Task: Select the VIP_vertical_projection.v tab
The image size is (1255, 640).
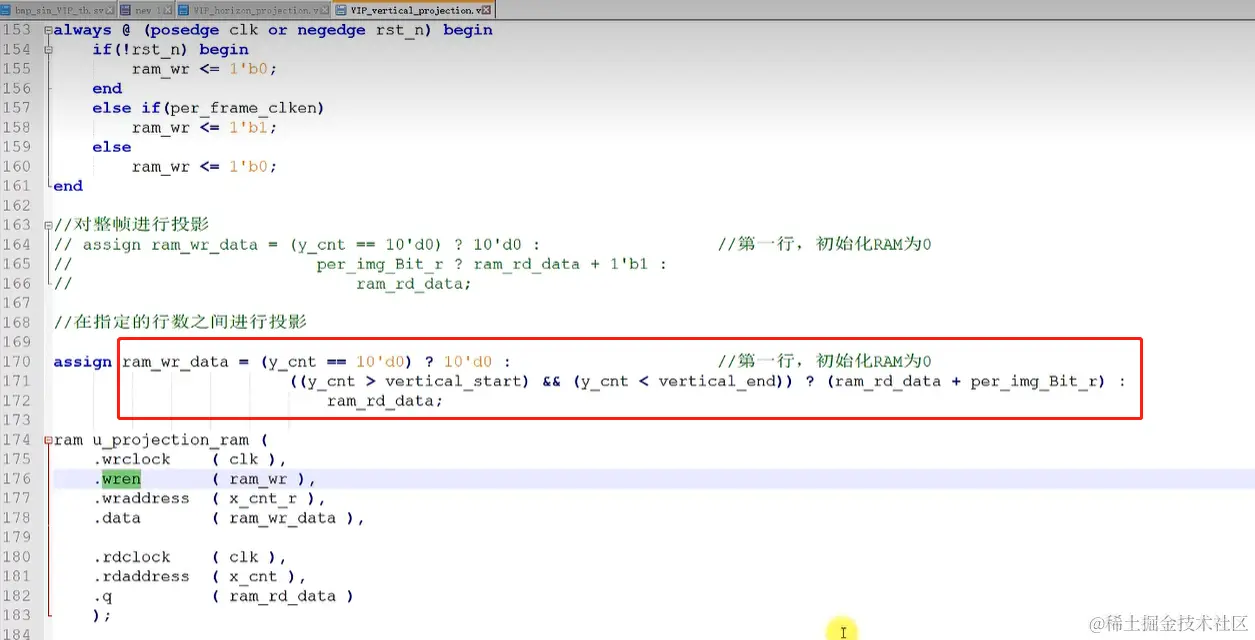Action: point(413,10)
